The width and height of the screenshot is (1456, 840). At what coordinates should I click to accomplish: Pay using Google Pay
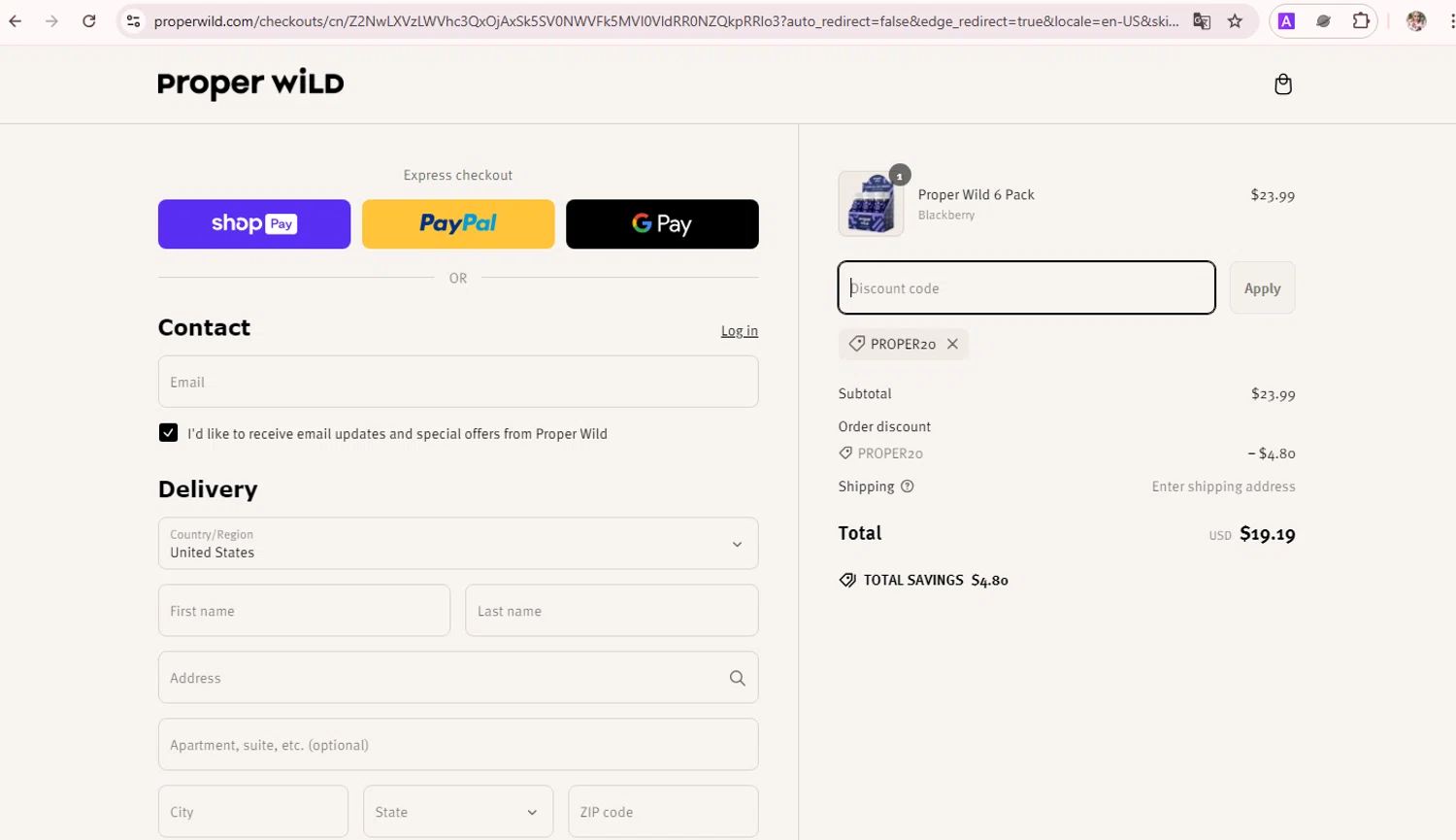tap(662, 224)
